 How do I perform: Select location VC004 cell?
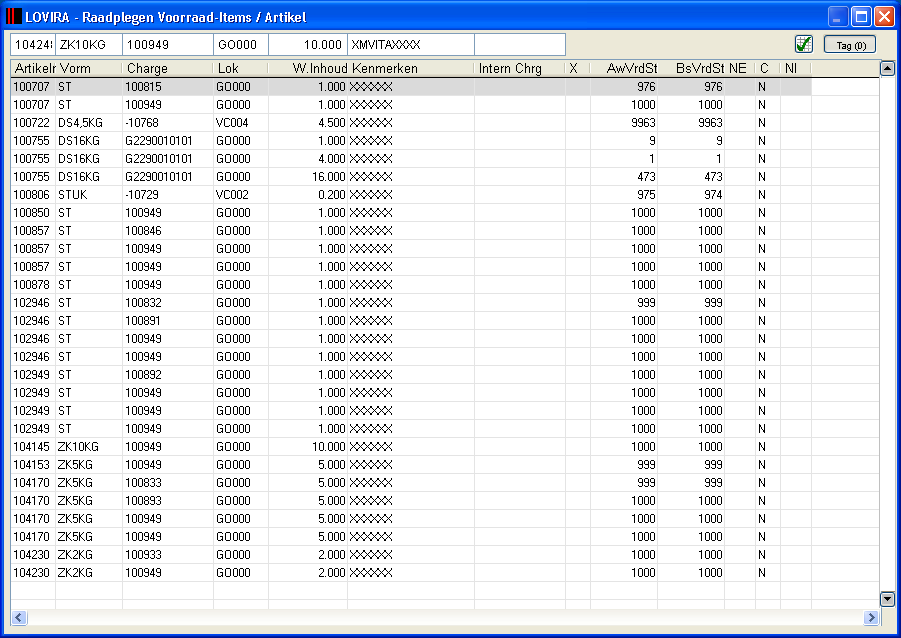click(x=241, y=122)
